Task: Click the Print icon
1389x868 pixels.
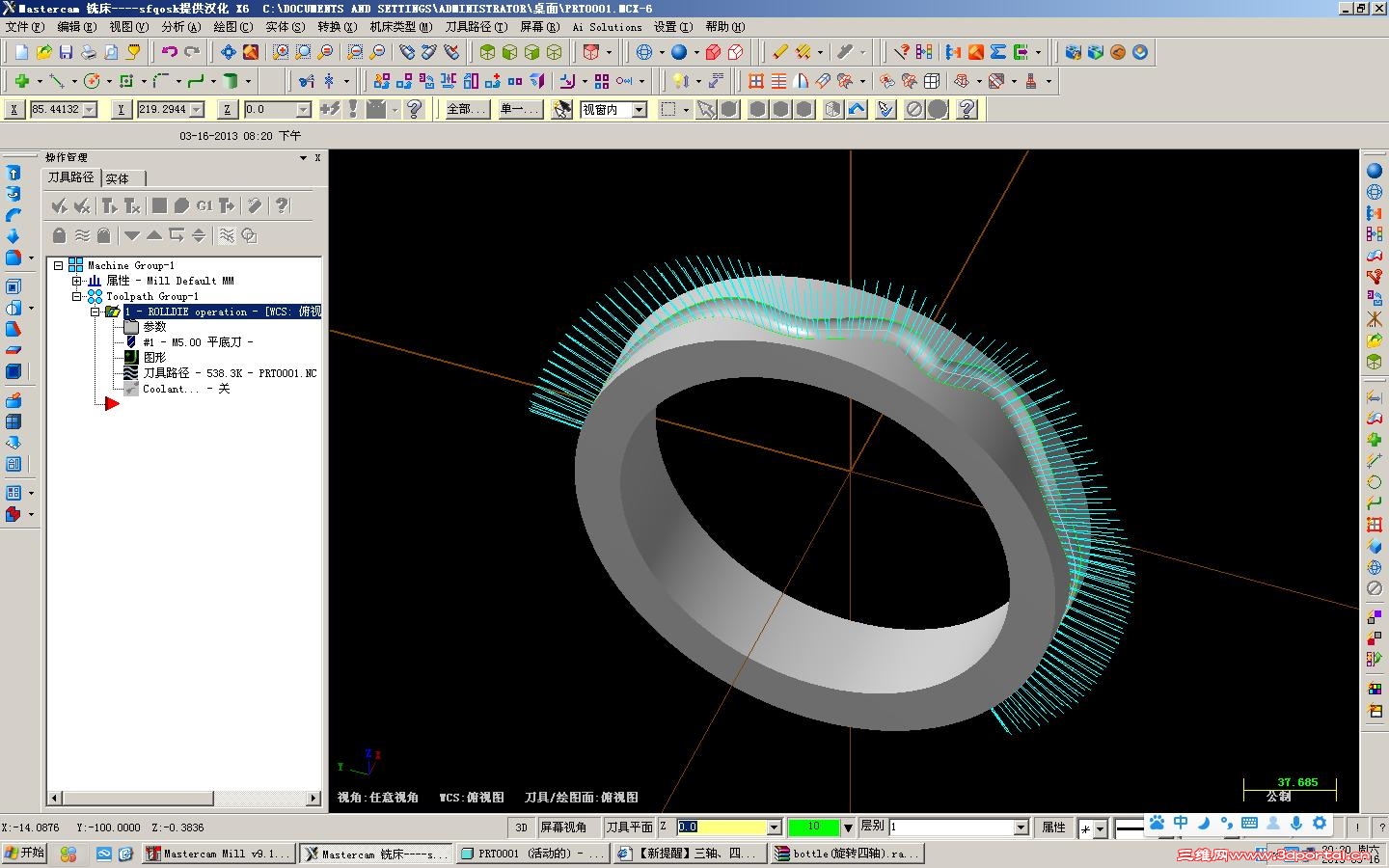Action: pos(89,52)
